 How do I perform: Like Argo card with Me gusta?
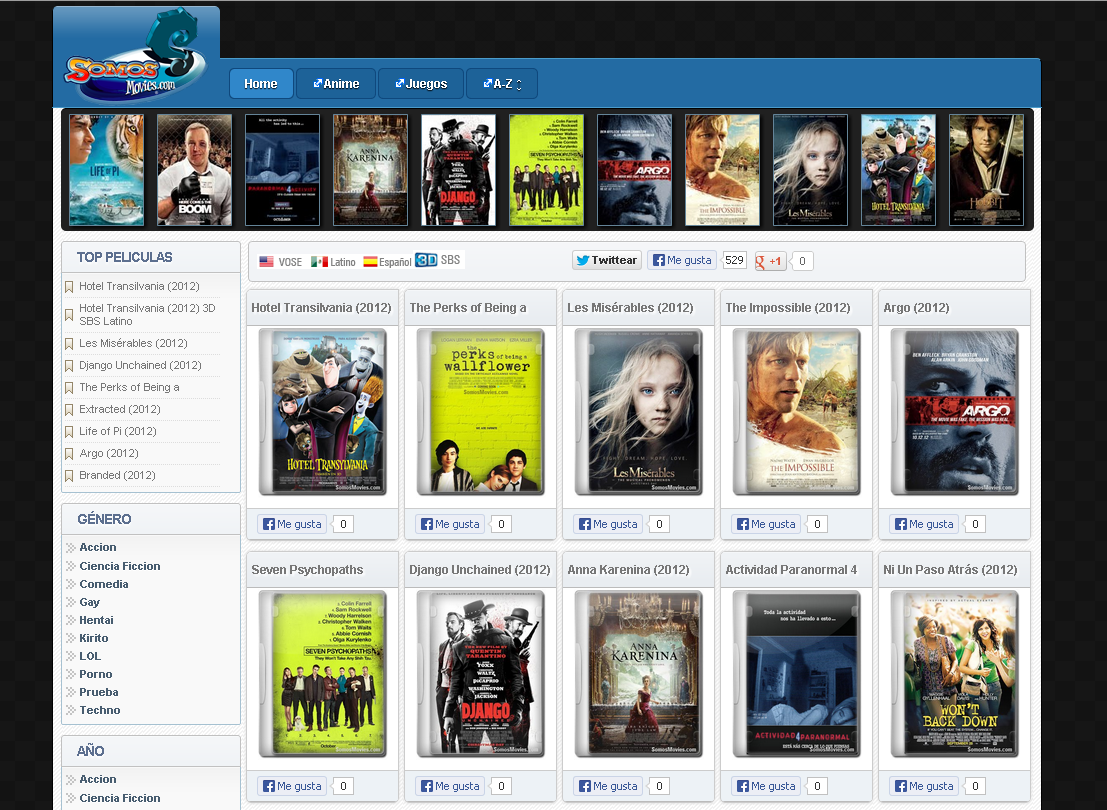coord(925,524)
